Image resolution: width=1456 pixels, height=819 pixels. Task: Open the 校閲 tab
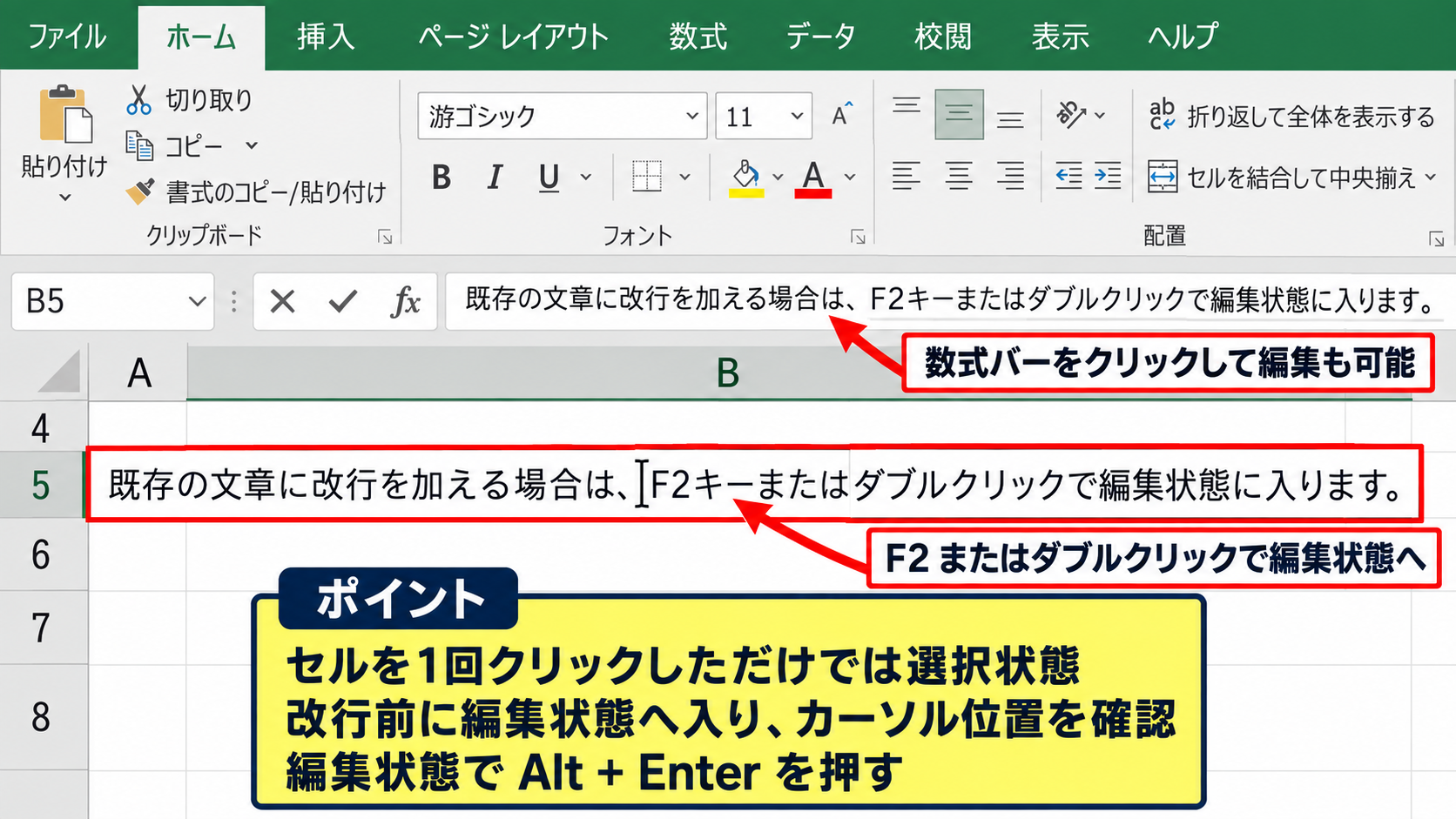pos(943,37)
